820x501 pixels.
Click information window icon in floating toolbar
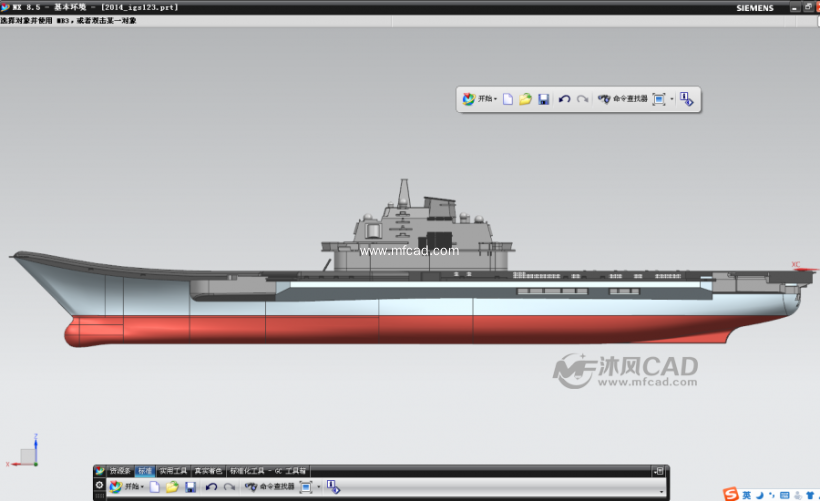[686, 99]
